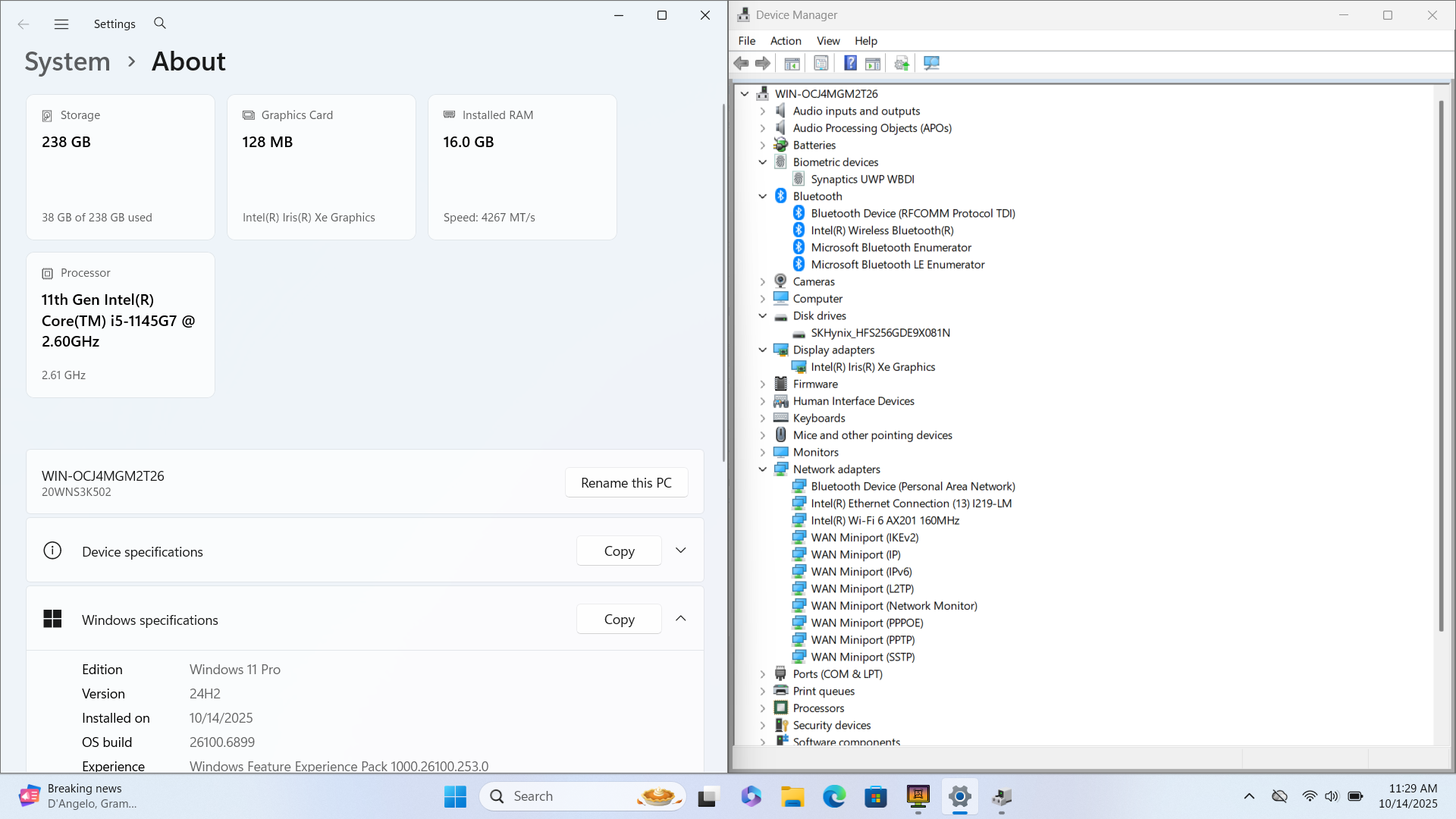Open Microsoft Edge from the taskbar
The height and width of the screenshot is (819, 1456).
[x=834, y=796]
